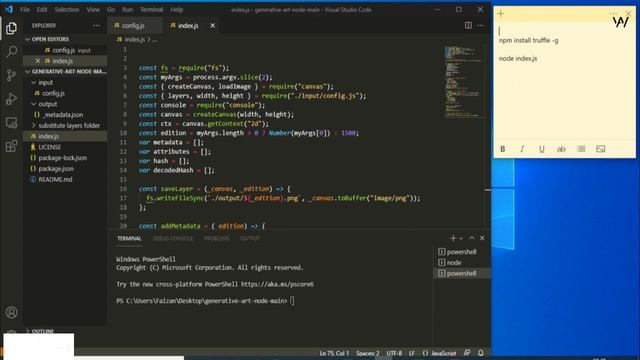
Task: Click the code minimap overview
Action: coord(463,82)
